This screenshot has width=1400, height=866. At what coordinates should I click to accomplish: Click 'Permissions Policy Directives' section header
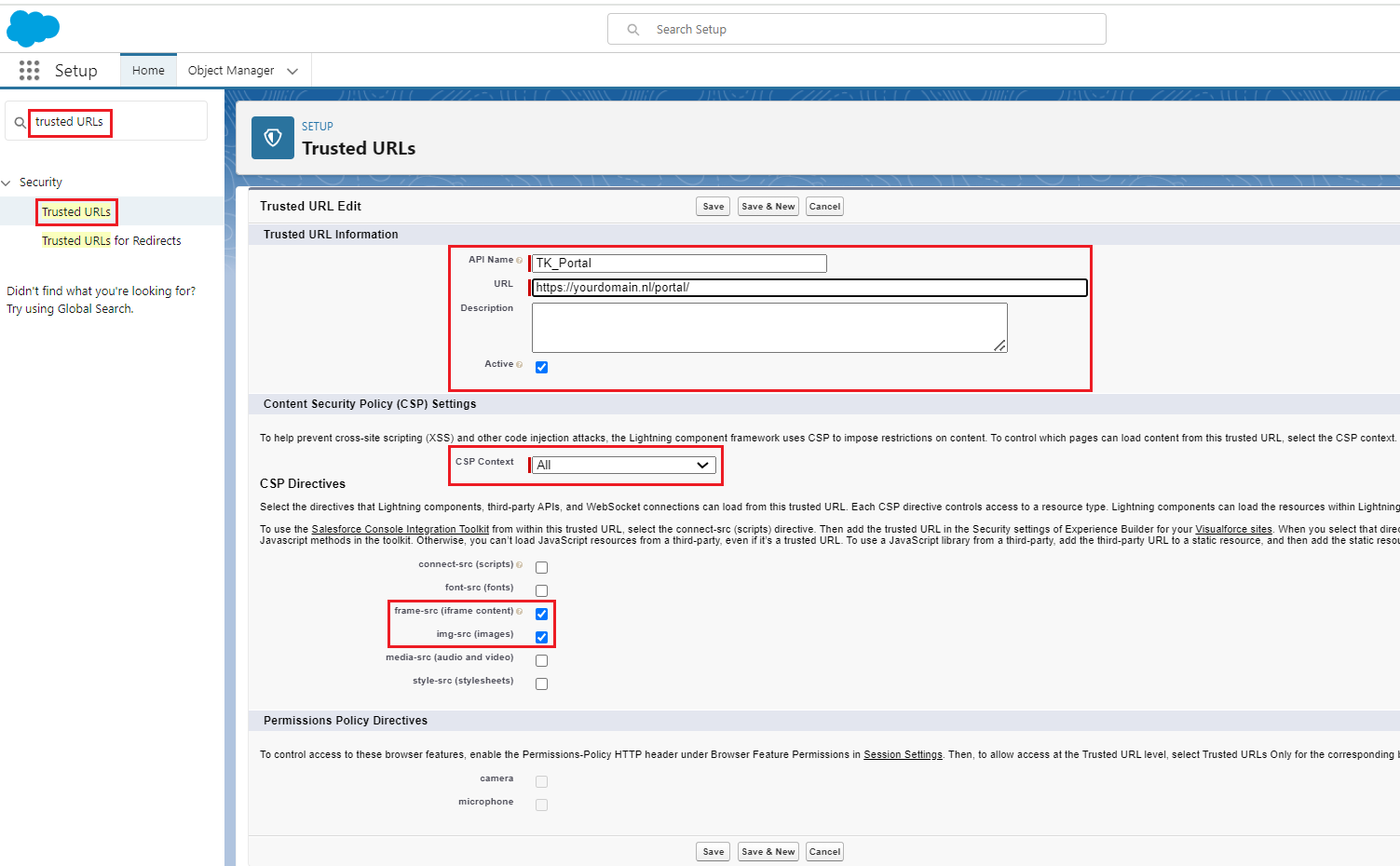point(346,721)
